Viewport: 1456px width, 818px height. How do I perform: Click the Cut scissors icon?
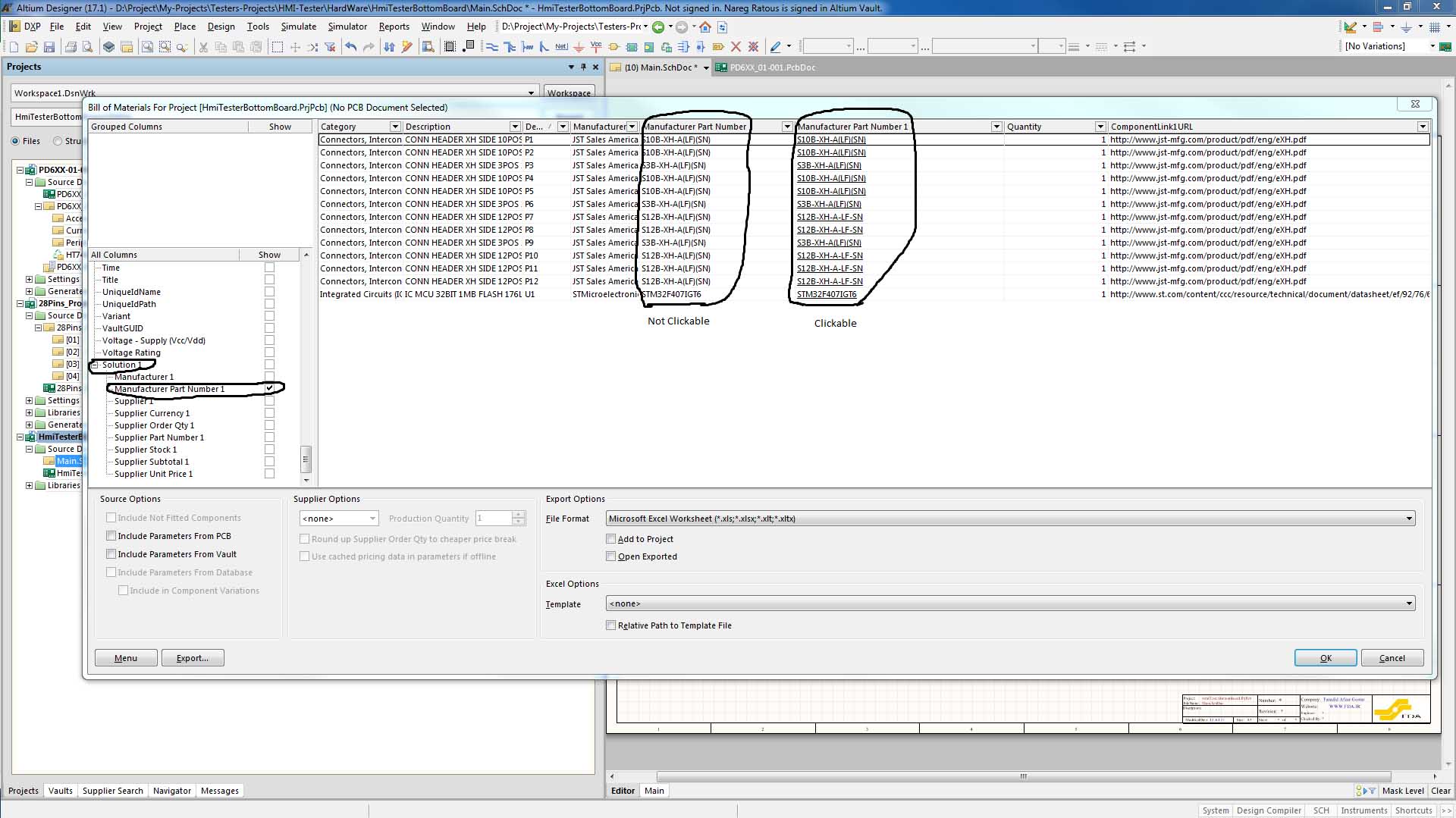203,47
